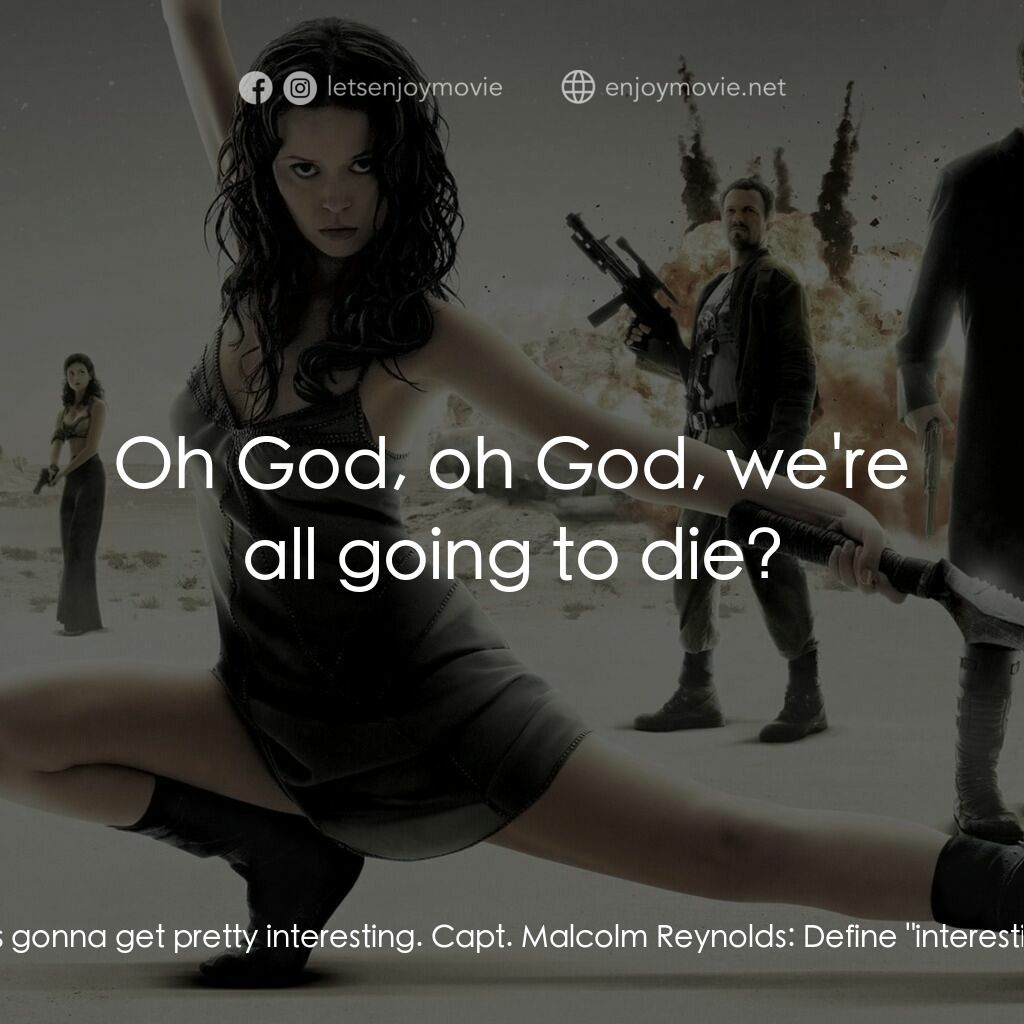Click the Instagram icon

click(x=299, y=89)
